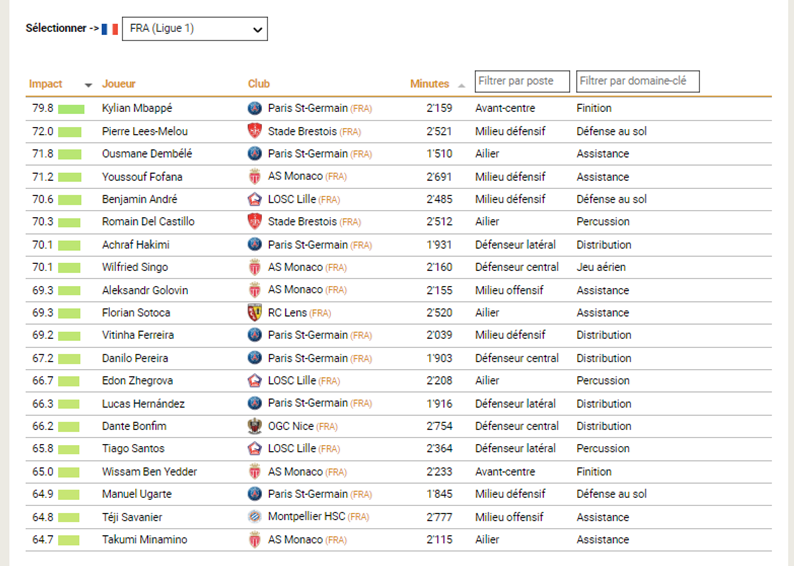This screenshot has width=794, height=566.
Task: Click AS Monaco crest in Fofana row
Action: 254,177
